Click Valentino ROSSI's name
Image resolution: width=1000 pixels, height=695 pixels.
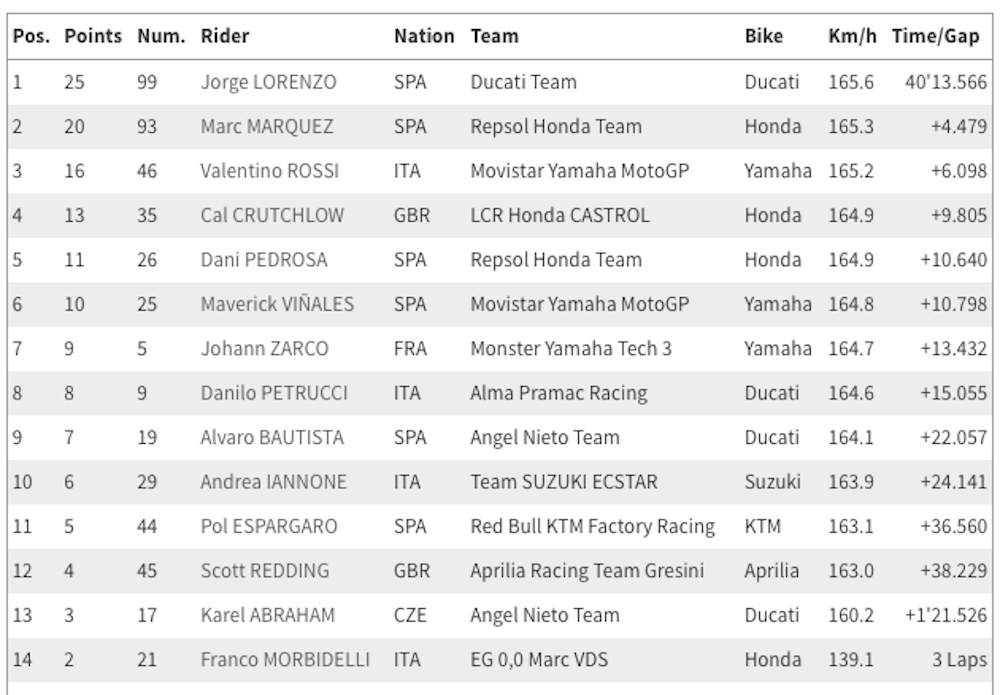[269, 171]
